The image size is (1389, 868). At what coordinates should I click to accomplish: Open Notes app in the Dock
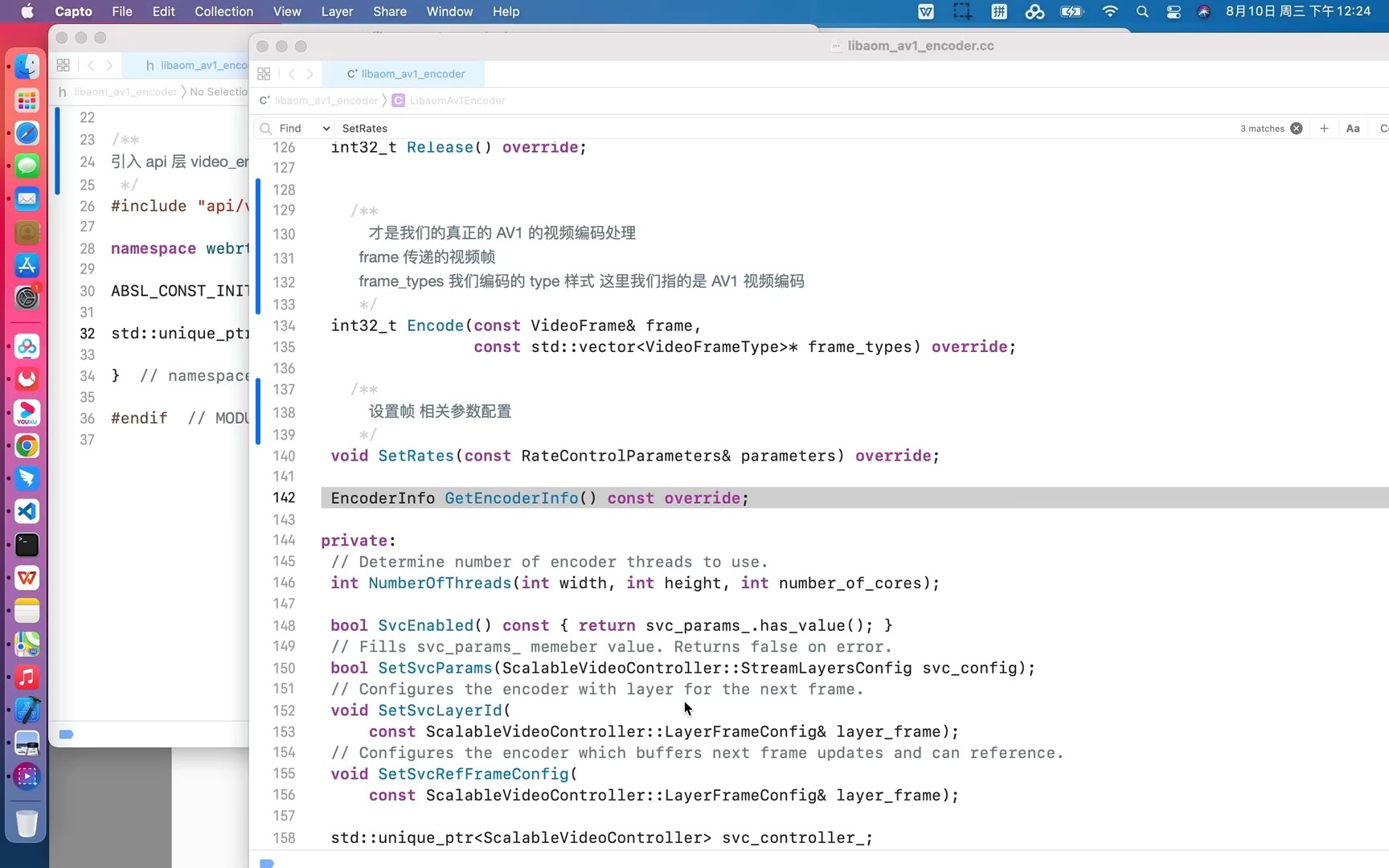27,612
